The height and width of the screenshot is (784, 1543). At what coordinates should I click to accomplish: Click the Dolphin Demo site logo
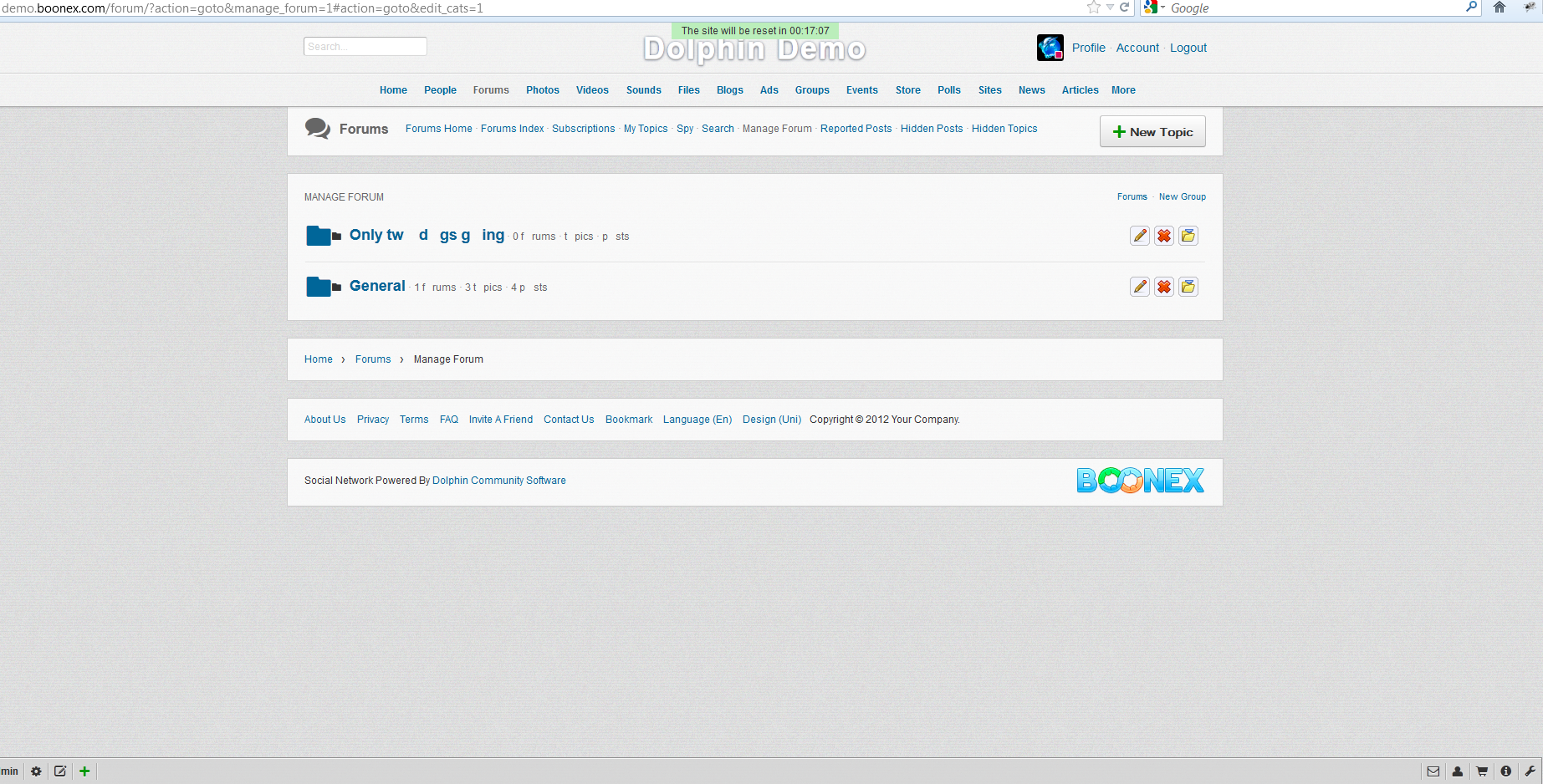click(754, 49)
